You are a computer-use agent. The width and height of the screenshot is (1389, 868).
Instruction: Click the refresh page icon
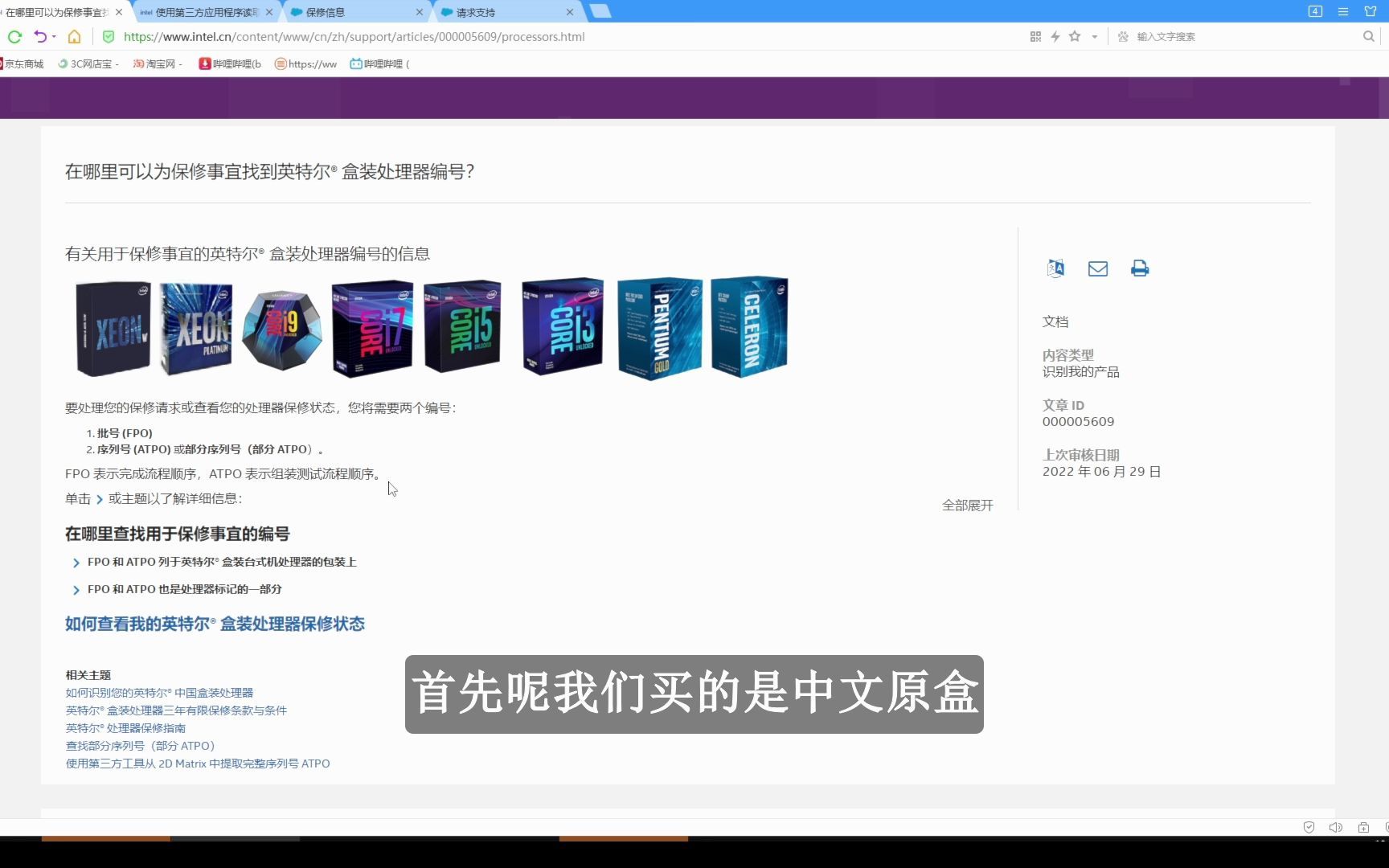pyautogui.click(x=14, y=36)
